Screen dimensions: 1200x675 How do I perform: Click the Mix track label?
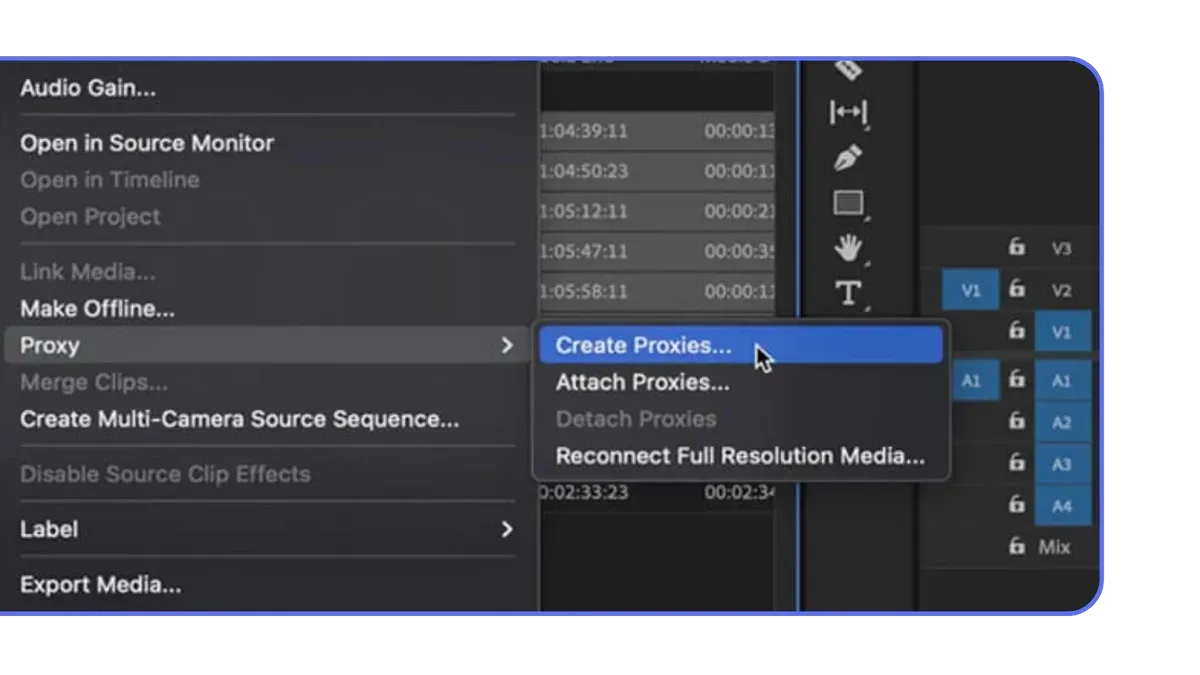pos(1054,547)
